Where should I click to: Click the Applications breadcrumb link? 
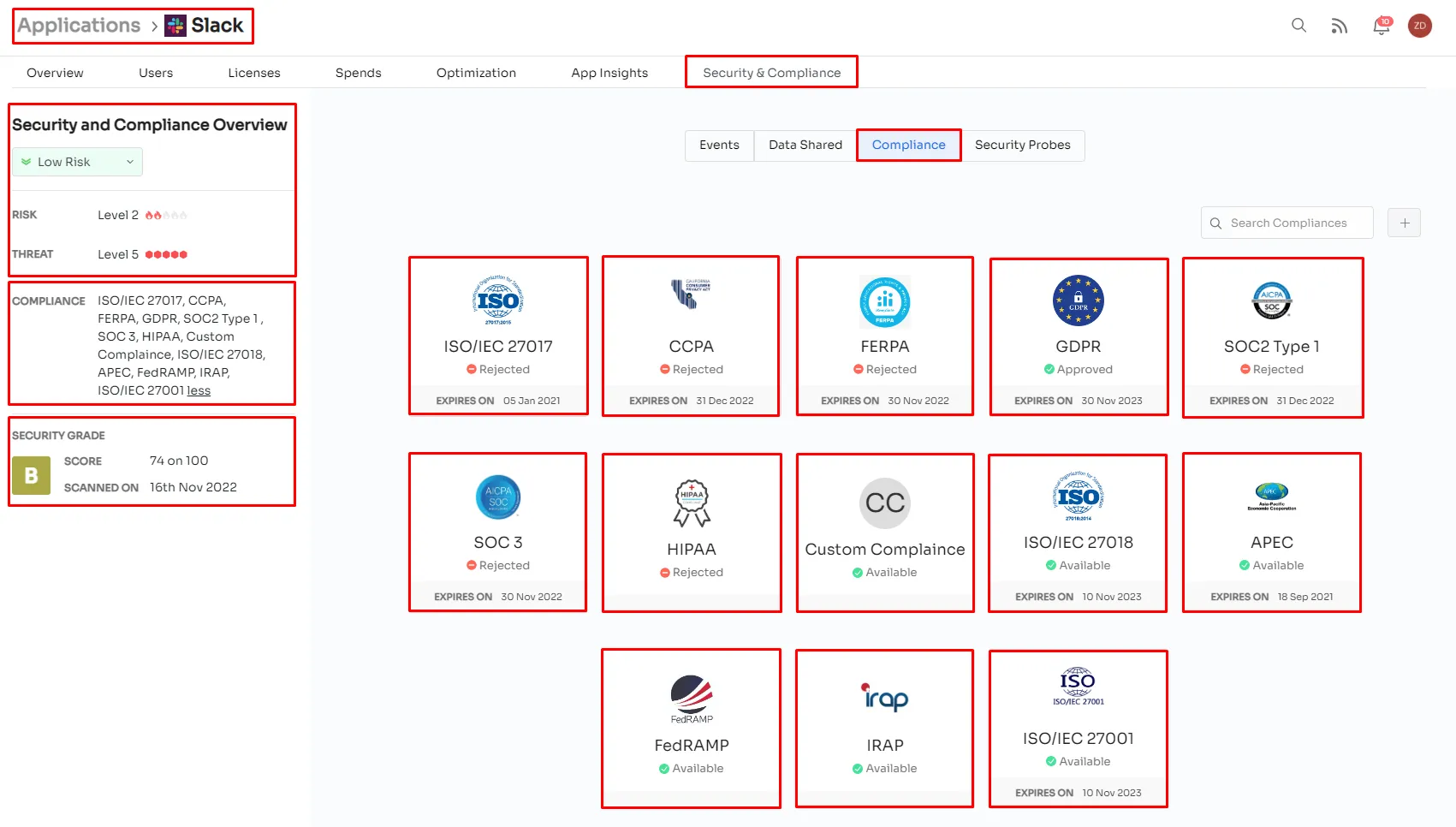79,26
